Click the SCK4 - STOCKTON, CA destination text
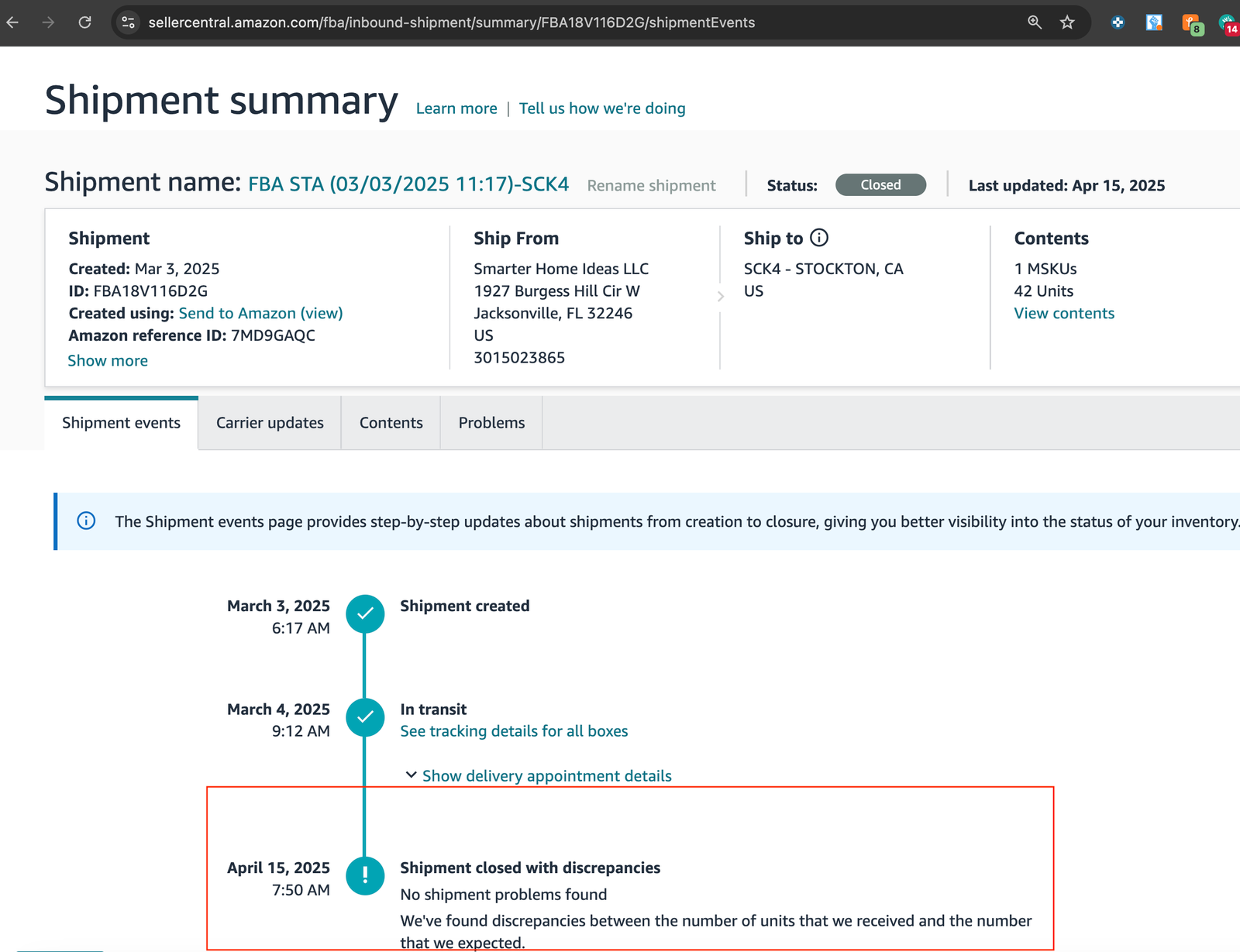 click(824, 269)
